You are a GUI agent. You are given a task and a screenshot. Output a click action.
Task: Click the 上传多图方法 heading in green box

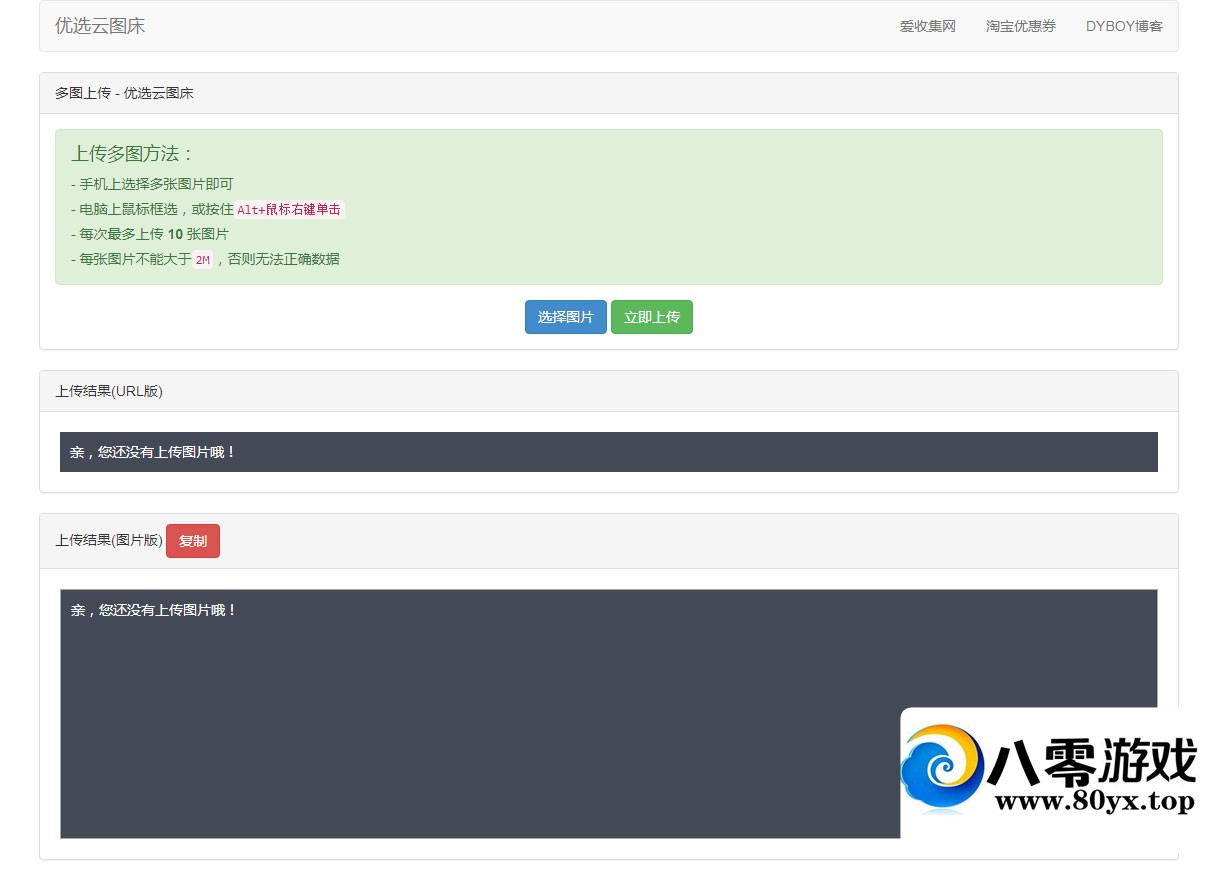[x=132, y=154]
